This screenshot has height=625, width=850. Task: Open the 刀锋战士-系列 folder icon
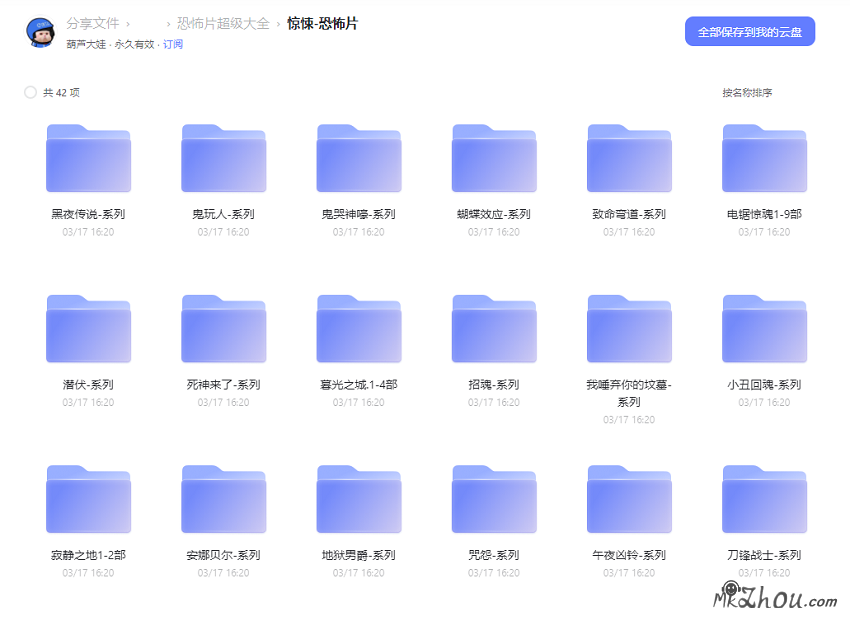[x=764, y=499]
